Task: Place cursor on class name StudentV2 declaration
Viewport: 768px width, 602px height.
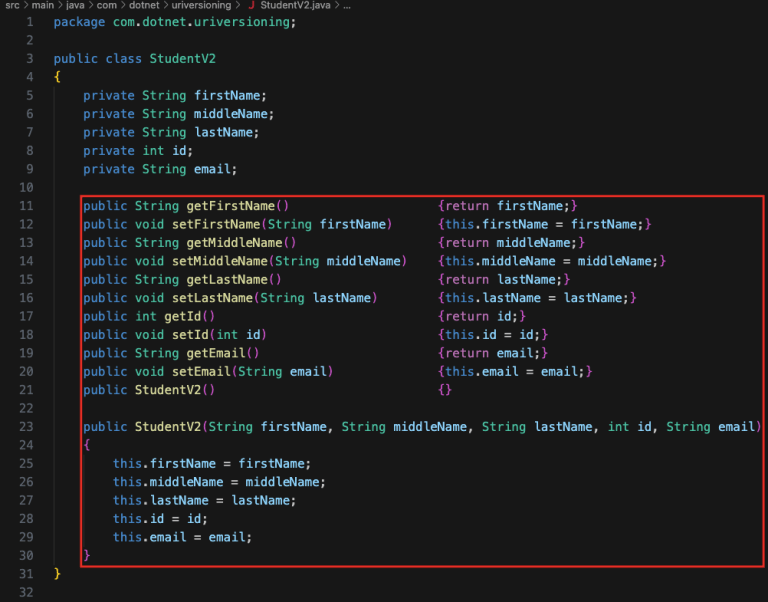Action: pos(182,59)
